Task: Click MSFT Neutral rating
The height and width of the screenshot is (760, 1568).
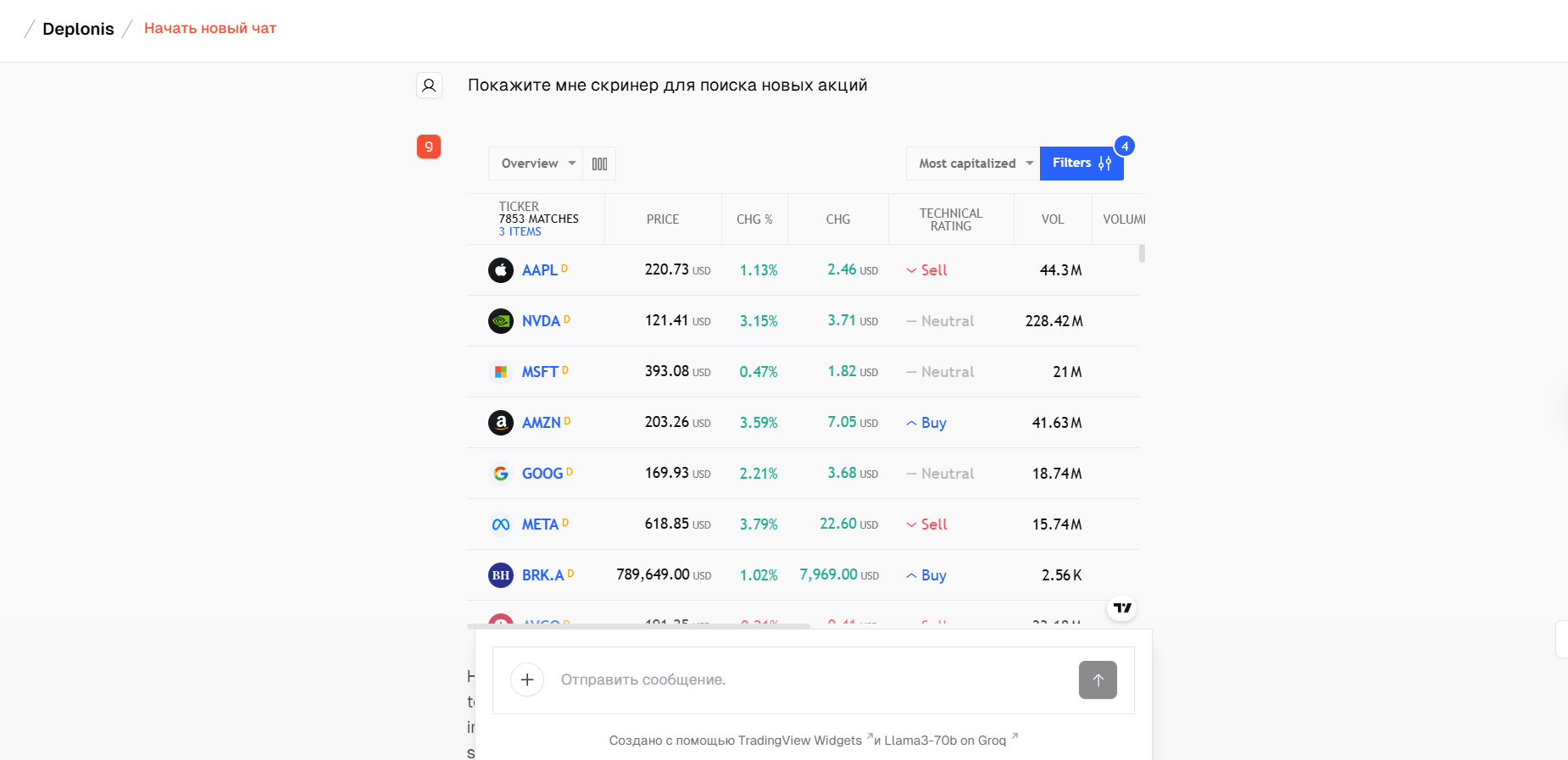Action: click(x=940, y=372)
